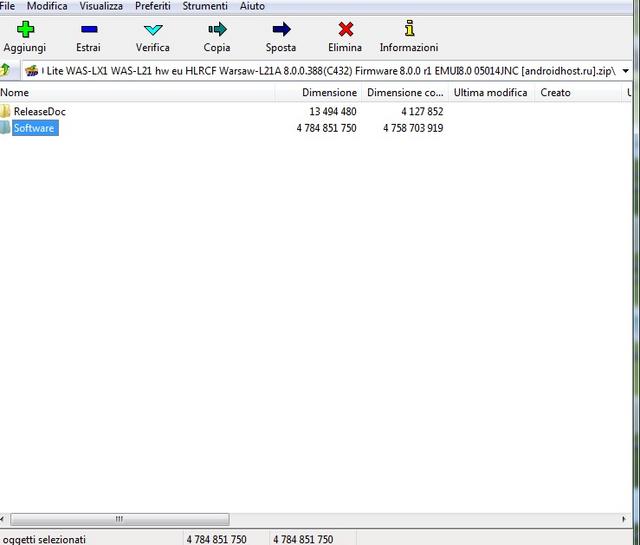The image size is (640, 545).
Task: Click the scrollbar left arrow
Action: point(3,519)
